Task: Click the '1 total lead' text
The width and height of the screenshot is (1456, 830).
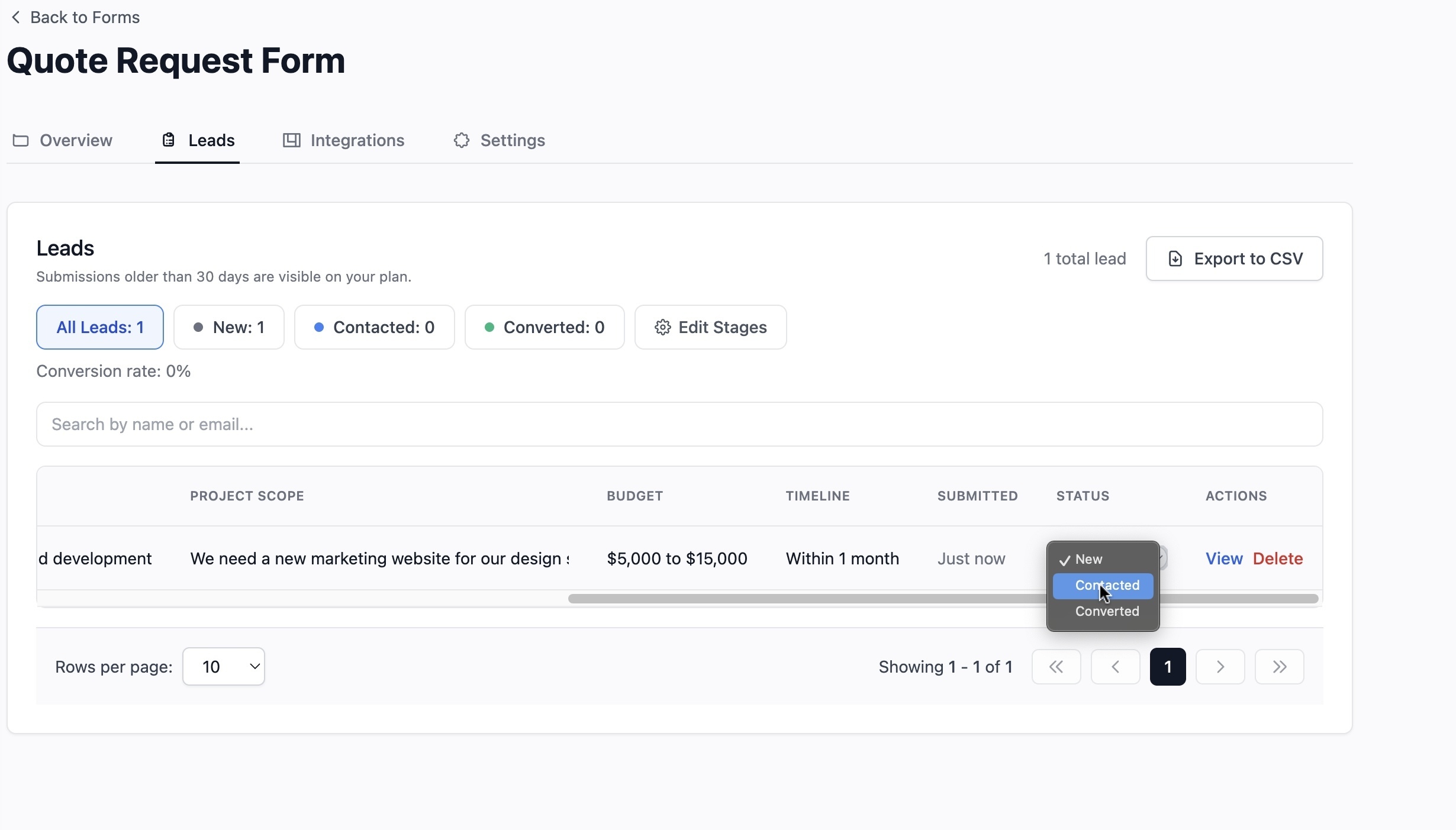Action: pyautogui.click(x=1085, y=259)
